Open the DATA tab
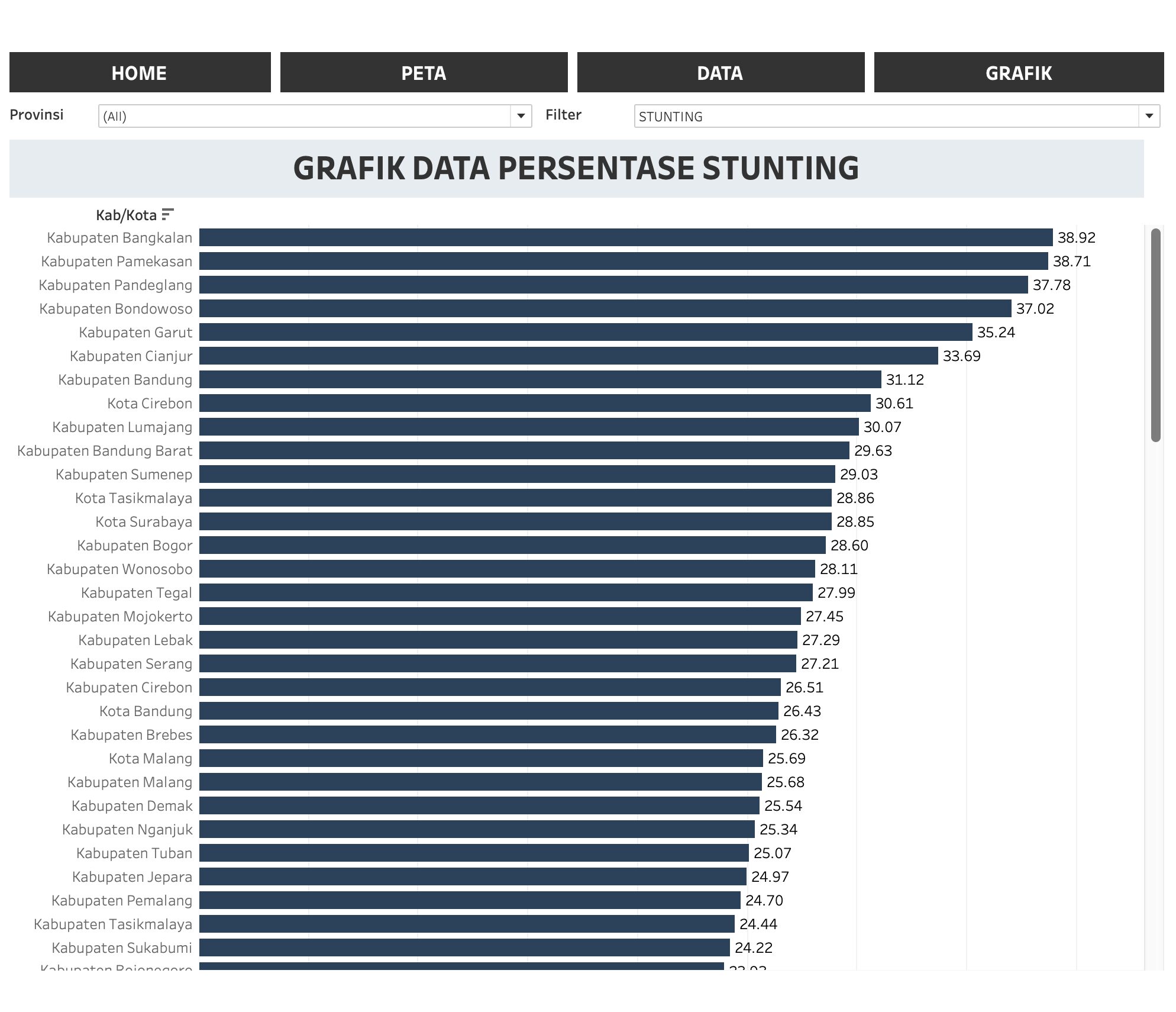1176x1012 pixels. coord(721,73)
